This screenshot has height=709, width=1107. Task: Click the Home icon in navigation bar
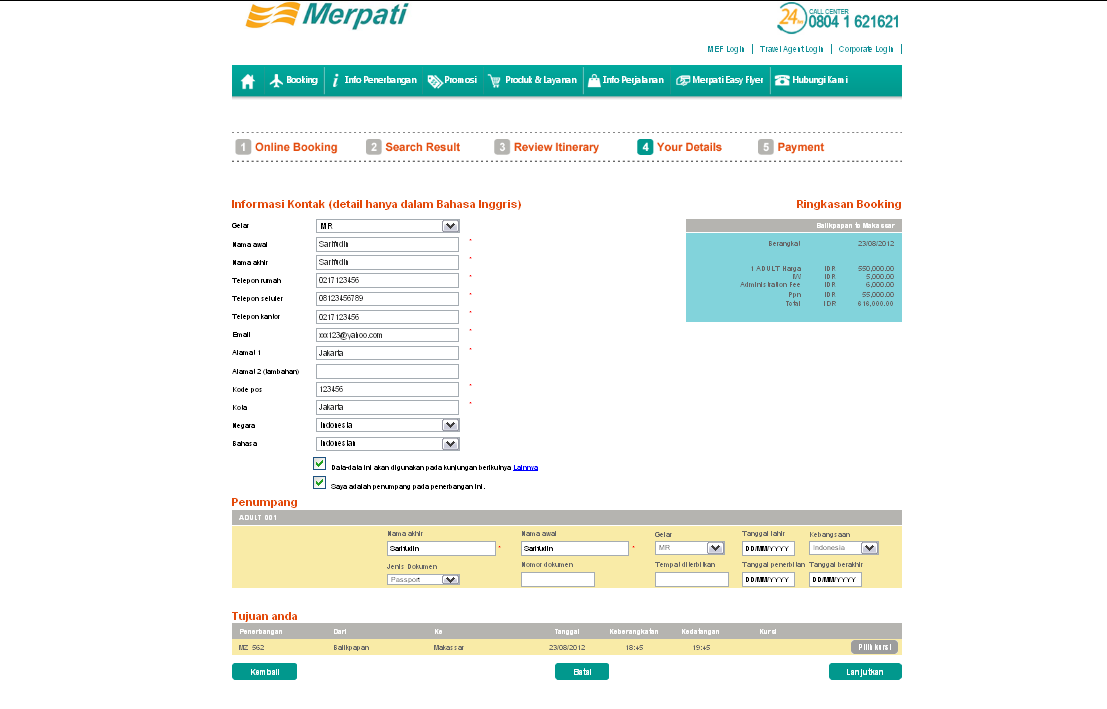coord(248,81)
